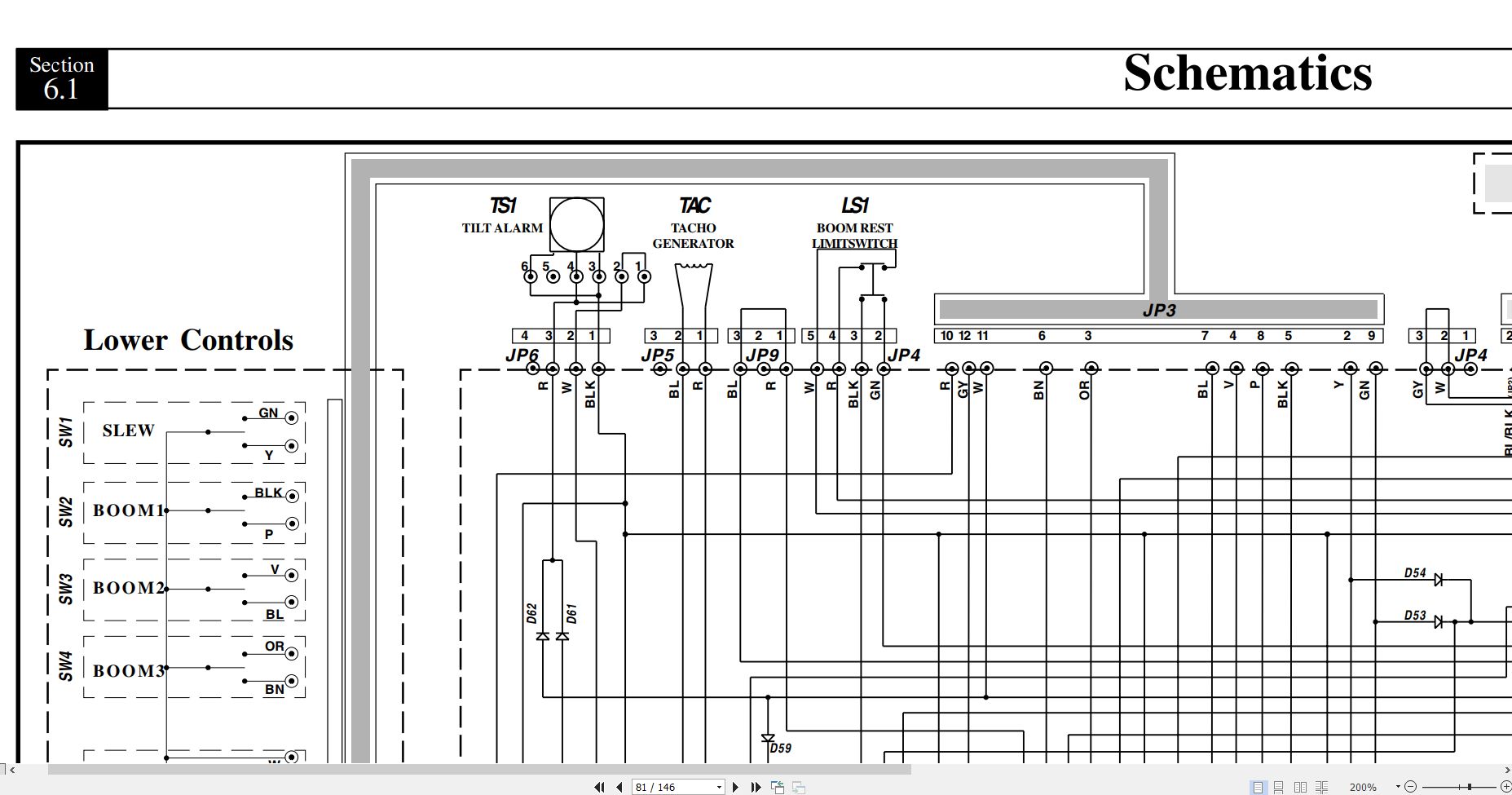Image resolution: width=1512 pixels, height=795 pixels.
Task: Go to the next page
Action: (x=735, y=787)
